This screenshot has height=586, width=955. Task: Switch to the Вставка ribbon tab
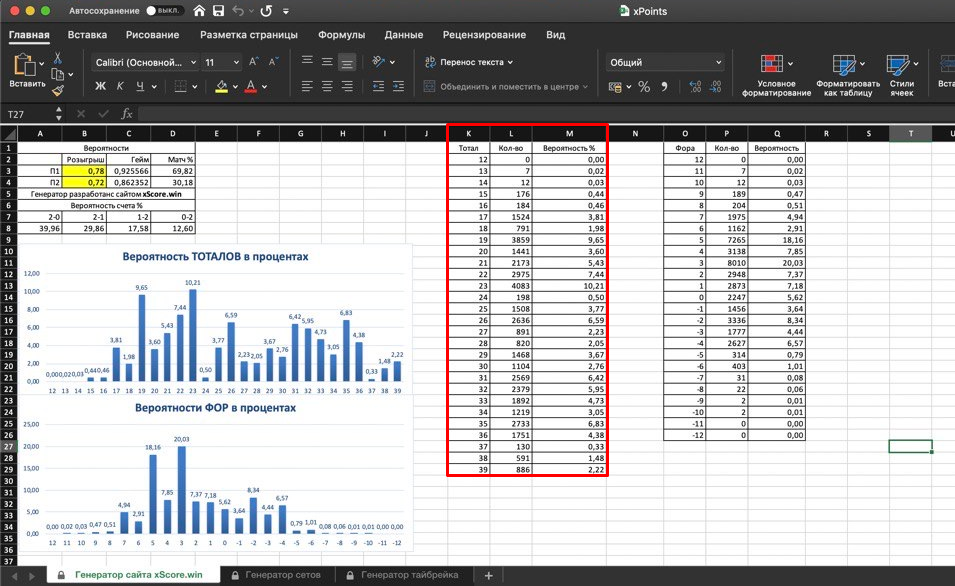coord(87,35)
